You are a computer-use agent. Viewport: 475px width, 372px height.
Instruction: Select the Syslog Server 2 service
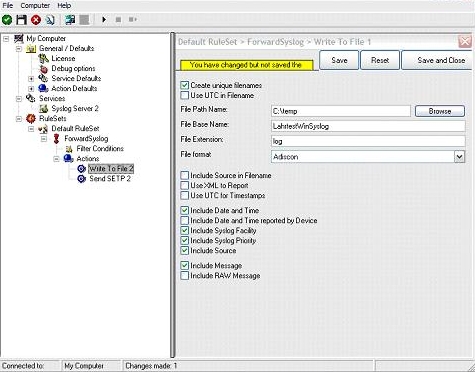coord(75,109)
